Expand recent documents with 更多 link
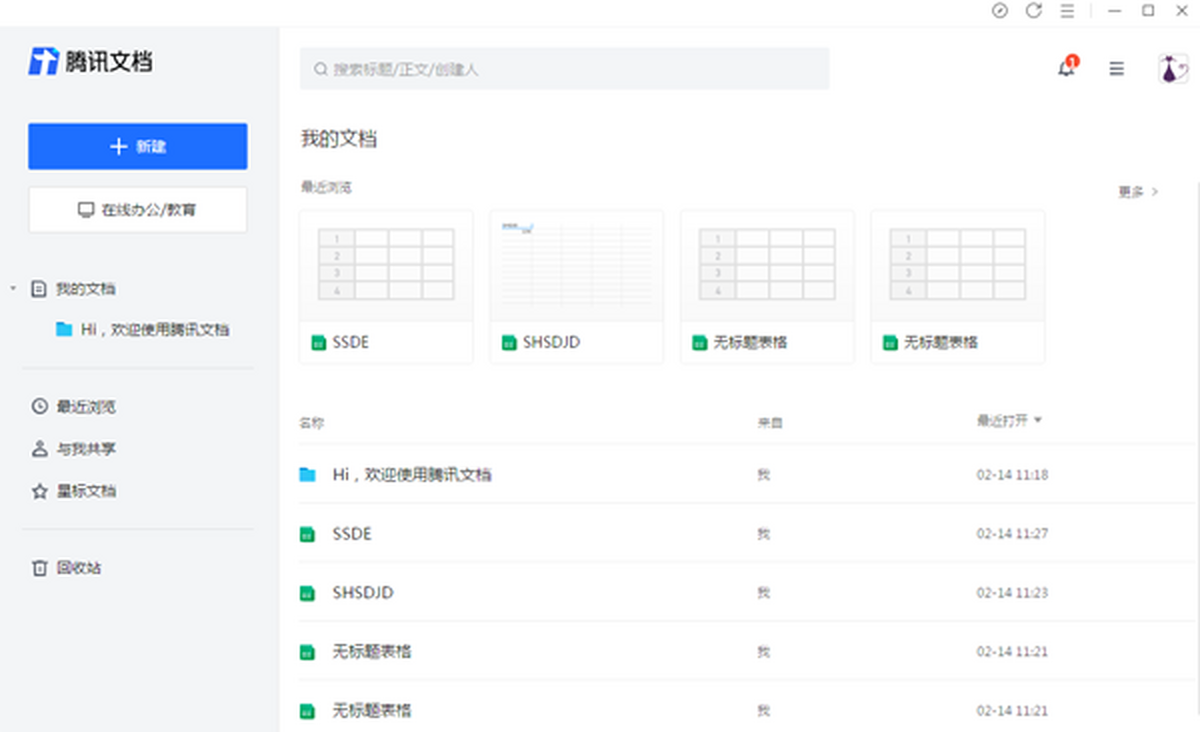1200x732 pixels. 1138,192
